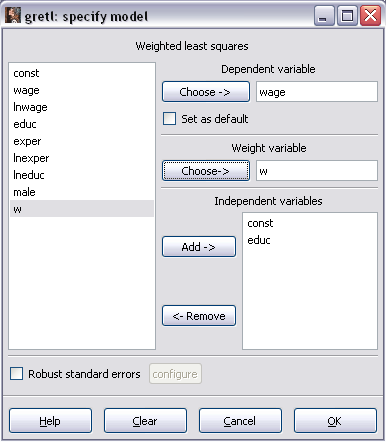Screen dimensions: 386x442
Task: Open Help for model specification
Action: tap(50, 421)
